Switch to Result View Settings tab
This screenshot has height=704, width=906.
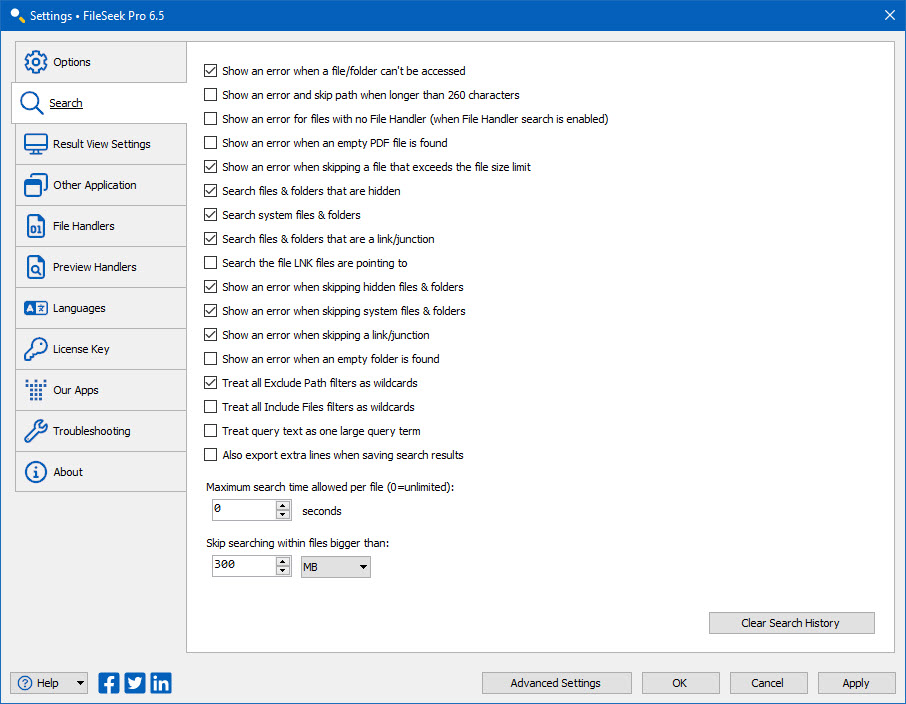pyautogui.click(x=101, y=144)
